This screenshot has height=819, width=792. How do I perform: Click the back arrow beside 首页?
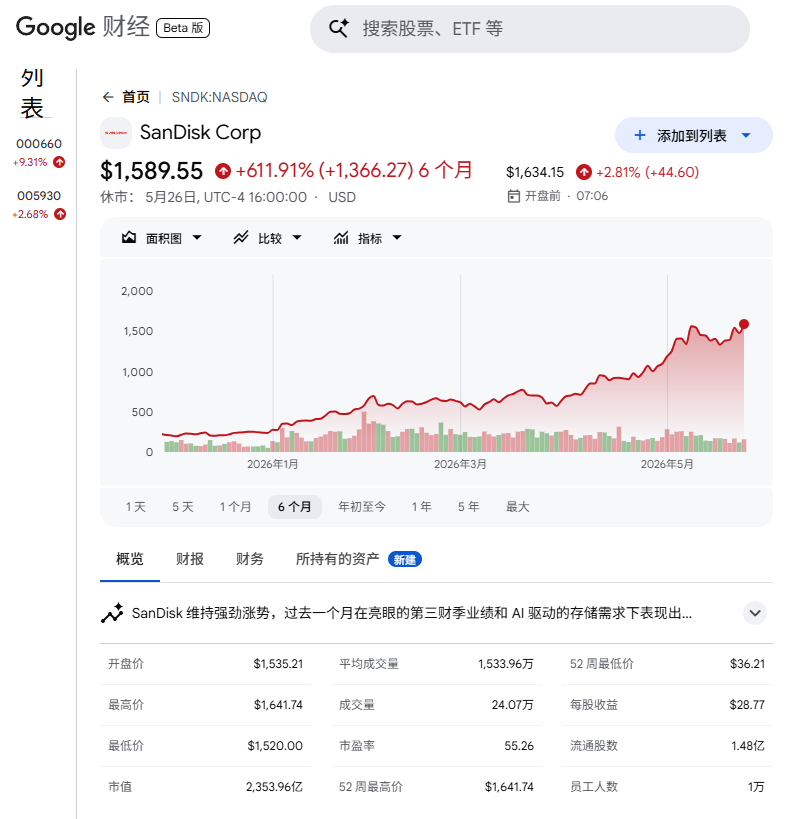pyautogui.click(x=108, y=97)
